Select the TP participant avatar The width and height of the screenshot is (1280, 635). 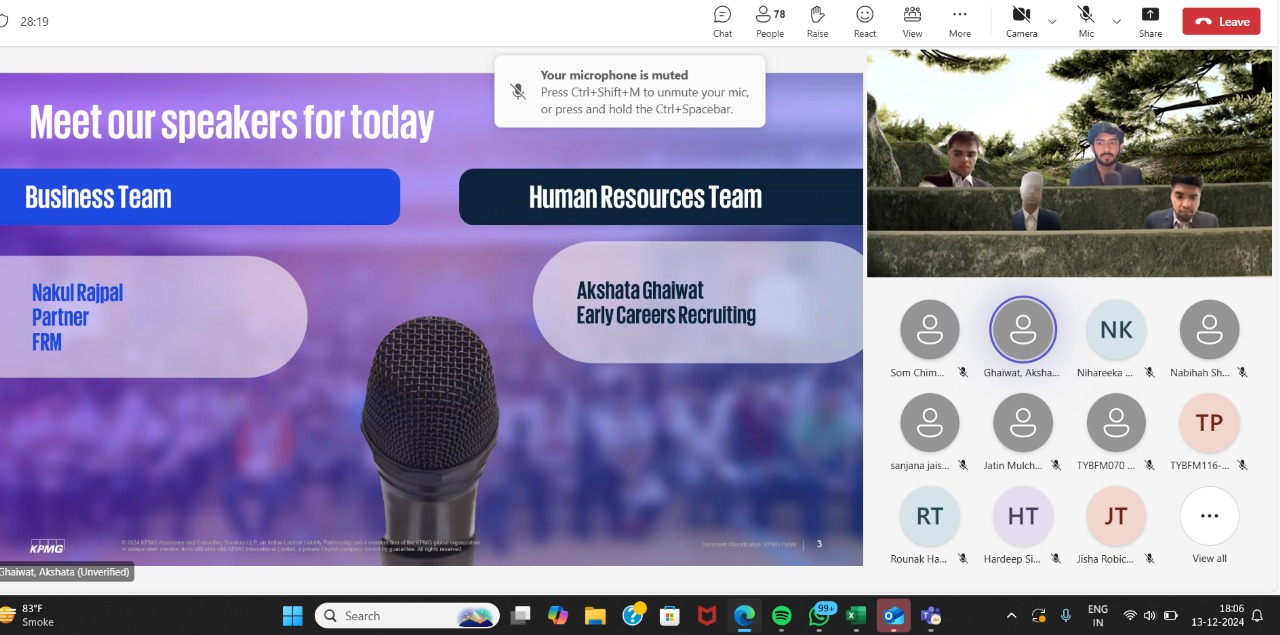[x=1209, y=423]
